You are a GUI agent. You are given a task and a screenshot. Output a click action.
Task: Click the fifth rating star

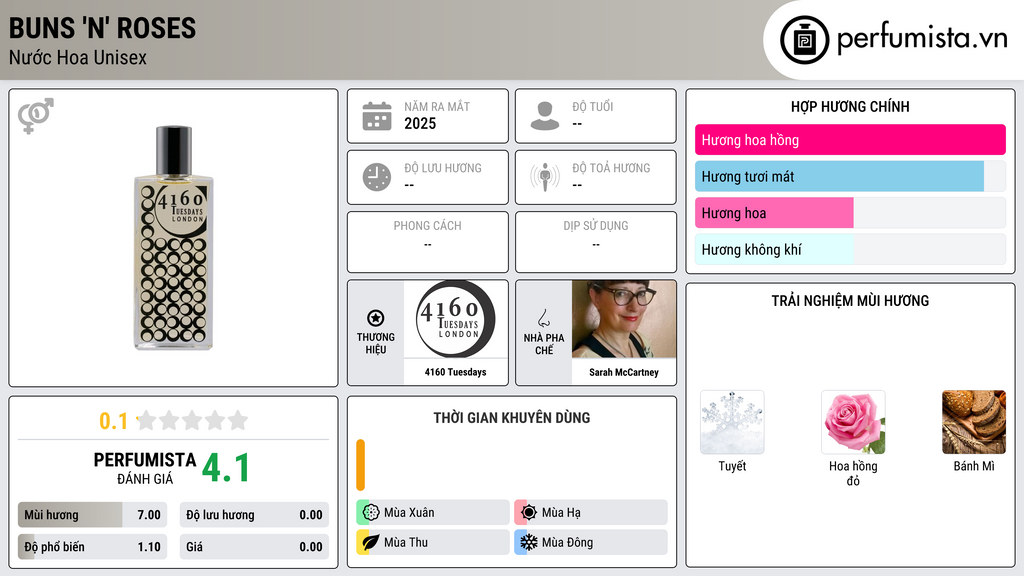tap(238, 420)
